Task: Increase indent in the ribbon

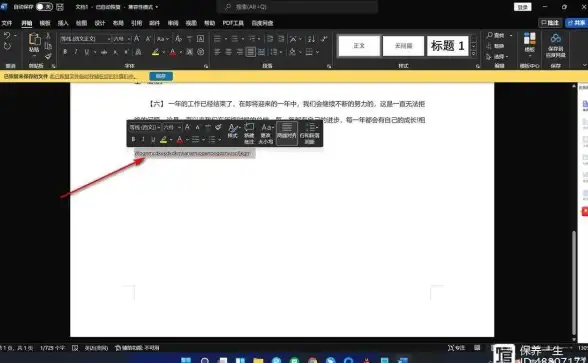Action: tap(281, 39)
